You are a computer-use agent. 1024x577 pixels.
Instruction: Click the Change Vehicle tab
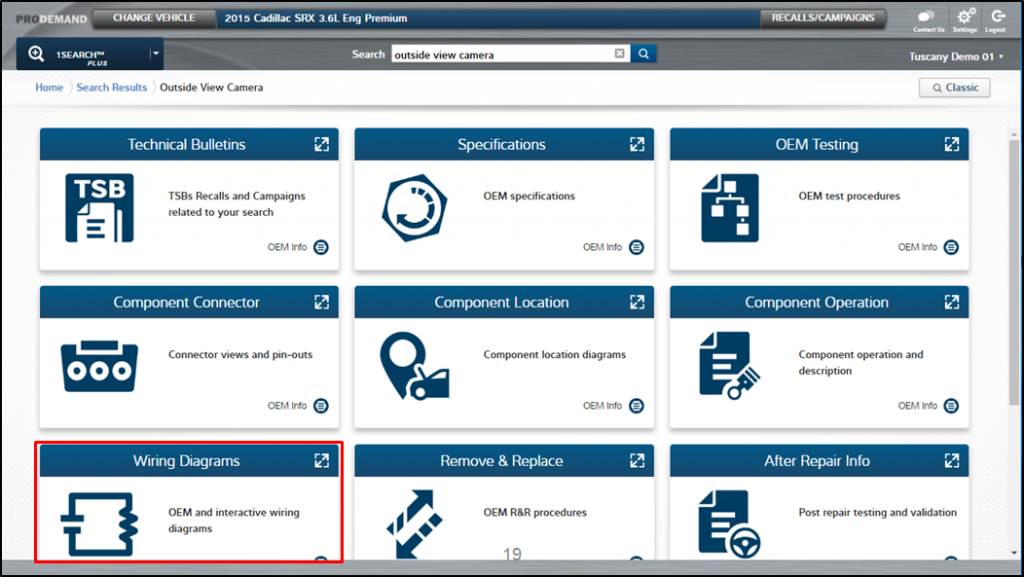[x=153, y=18]
